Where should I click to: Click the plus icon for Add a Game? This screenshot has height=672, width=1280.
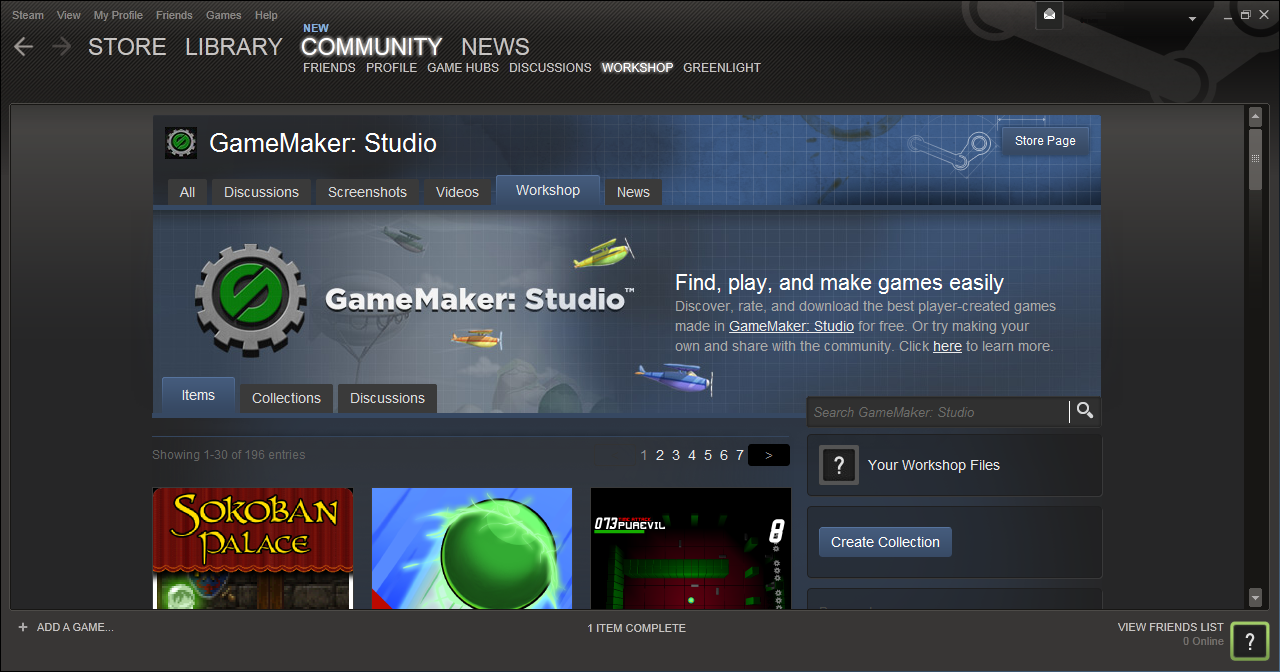(22, 627)
